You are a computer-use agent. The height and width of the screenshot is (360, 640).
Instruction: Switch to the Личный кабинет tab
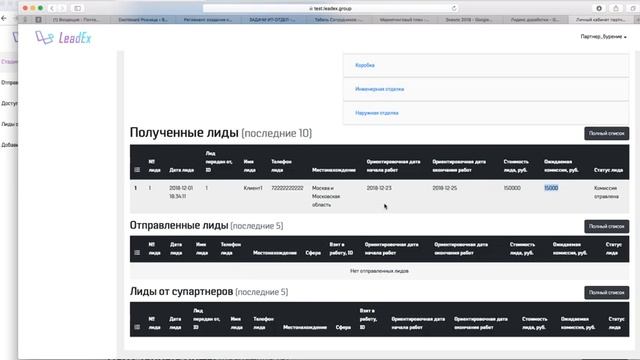[600, 19]
